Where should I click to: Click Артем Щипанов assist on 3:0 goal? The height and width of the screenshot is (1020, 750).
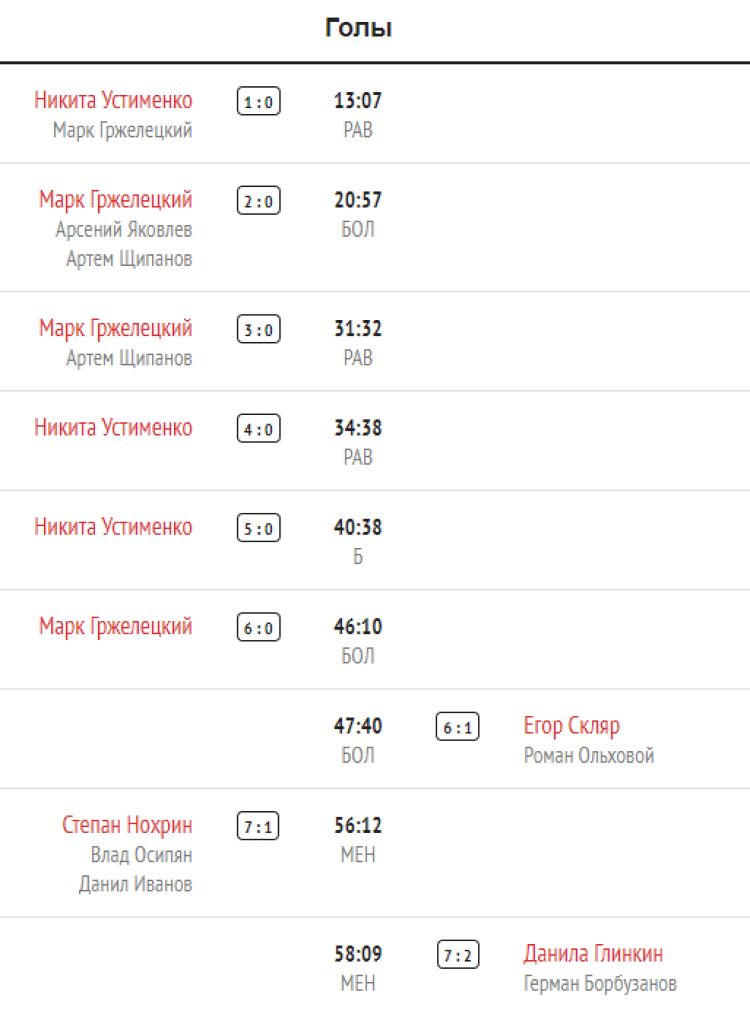coord(129,358)
